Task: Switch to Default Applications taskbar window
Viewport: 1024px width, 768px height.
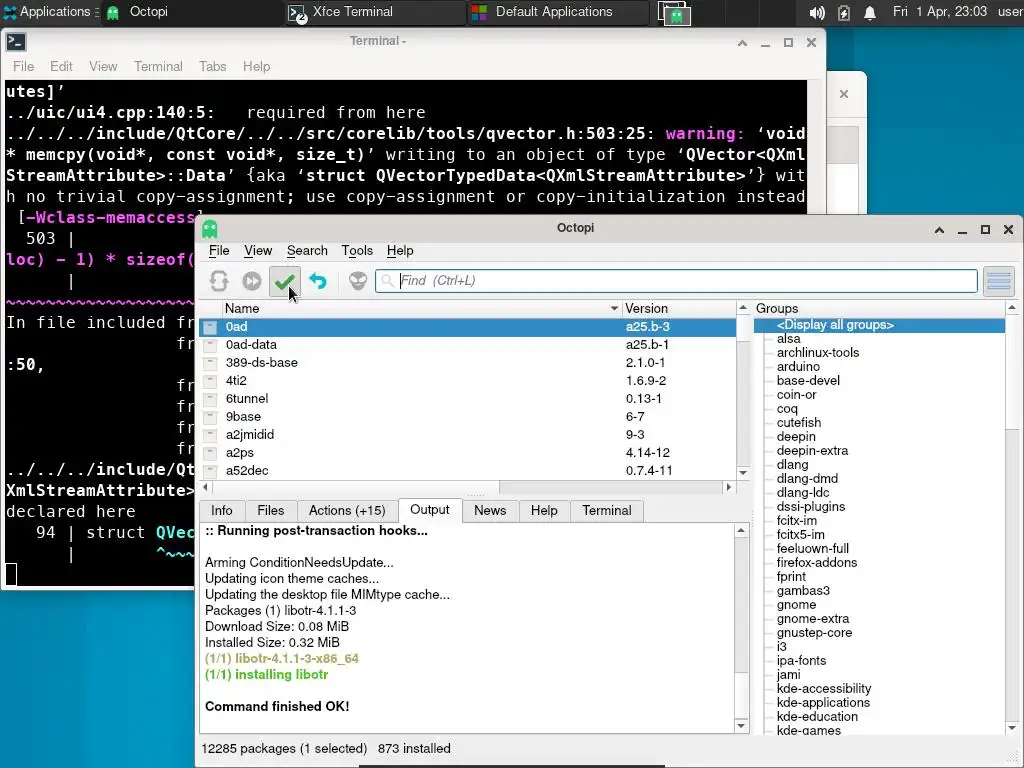Action: (x=557, y=12)
